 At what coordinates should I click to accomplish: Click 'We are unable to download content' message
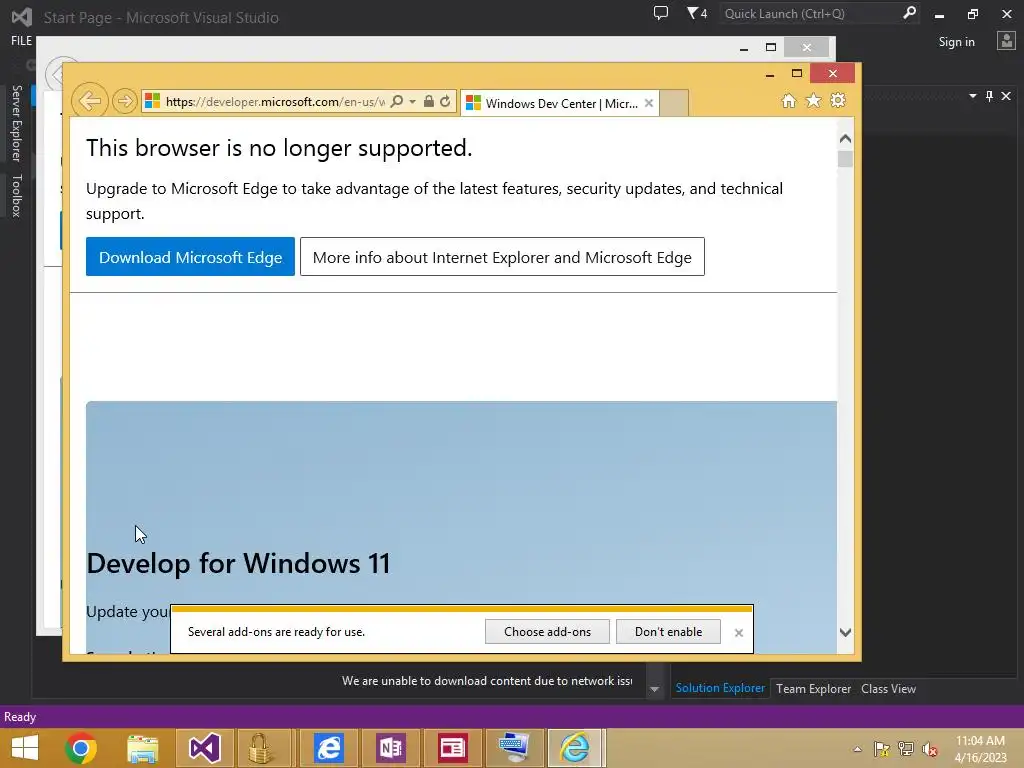tap(487, 680)
